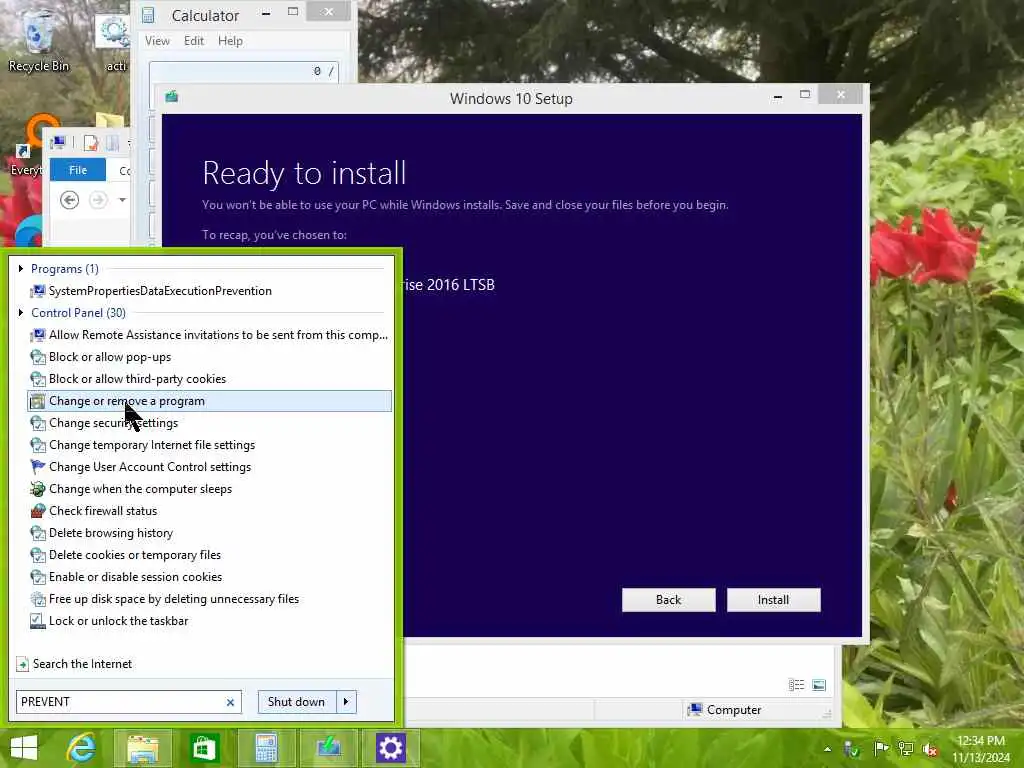The width and height of the screenshot is (1024, 768).
Task: Click Back in Windows 10 Setup
Action: [x=668, y=600]
